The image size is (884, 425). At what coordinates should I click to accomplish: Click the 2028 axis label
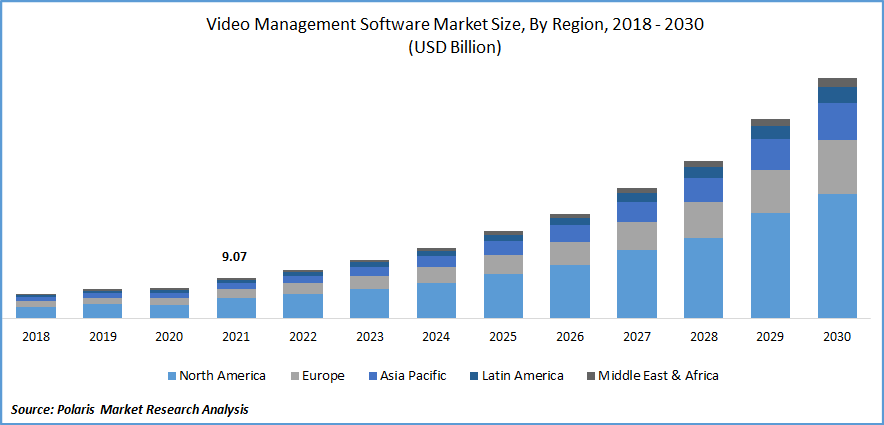pos(704,337)
